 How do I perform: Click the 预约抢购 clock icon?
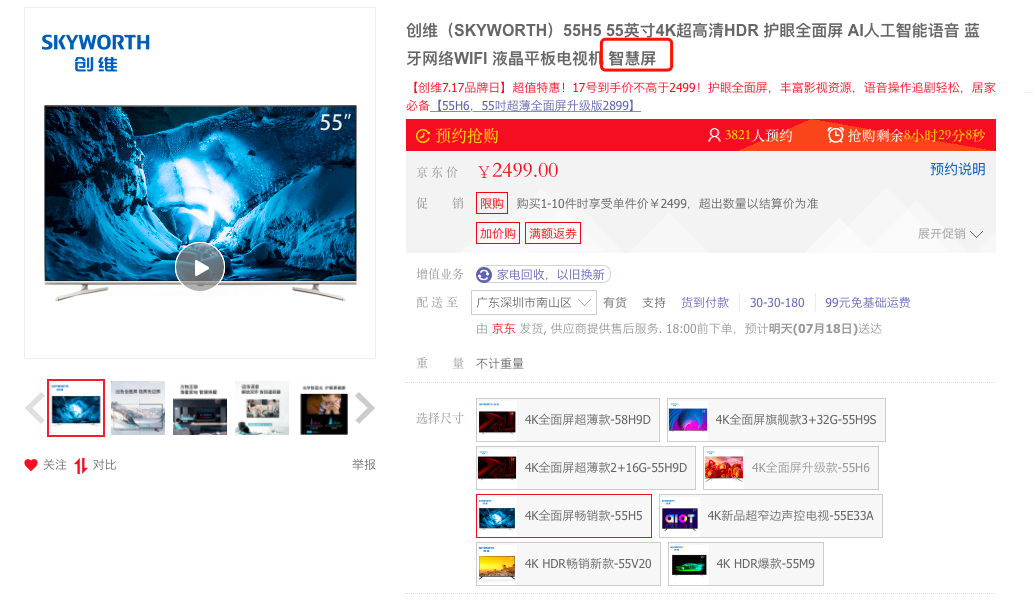423,136
